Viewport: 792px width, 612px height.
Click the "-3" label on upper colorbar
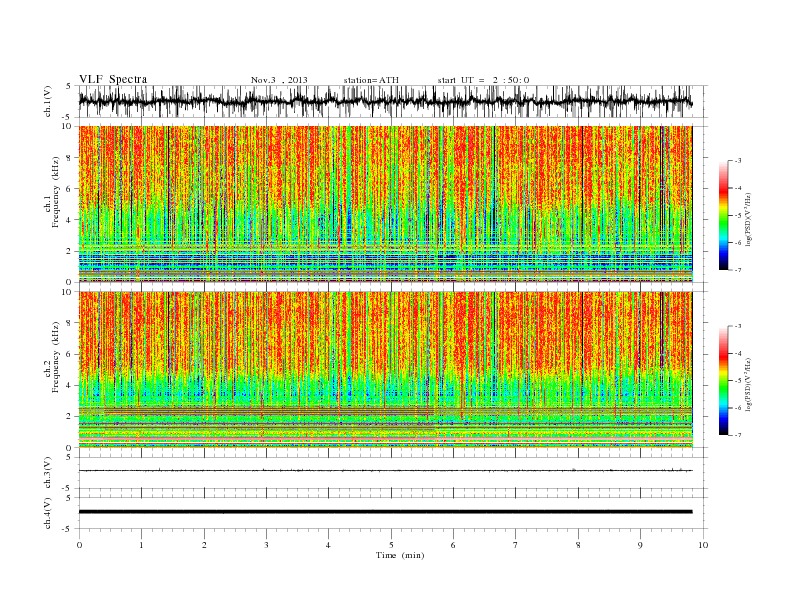737,161
